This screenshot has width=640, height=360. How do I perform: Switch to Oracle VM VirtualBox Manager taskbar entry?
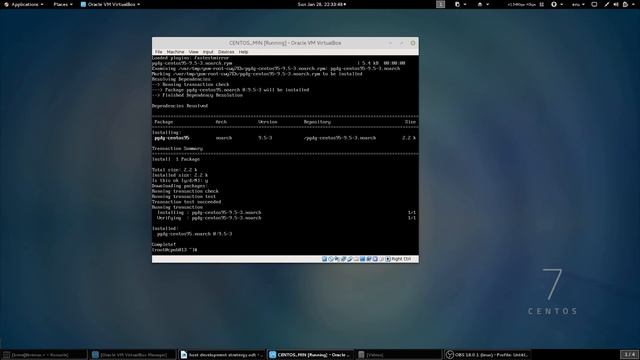coord(133,355)
